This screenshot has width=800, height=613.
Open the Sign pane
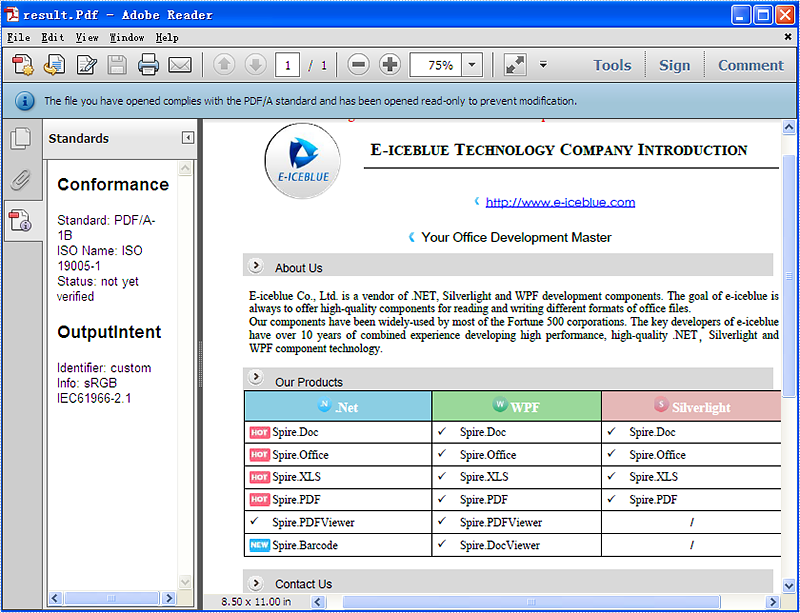coord(674,65)
